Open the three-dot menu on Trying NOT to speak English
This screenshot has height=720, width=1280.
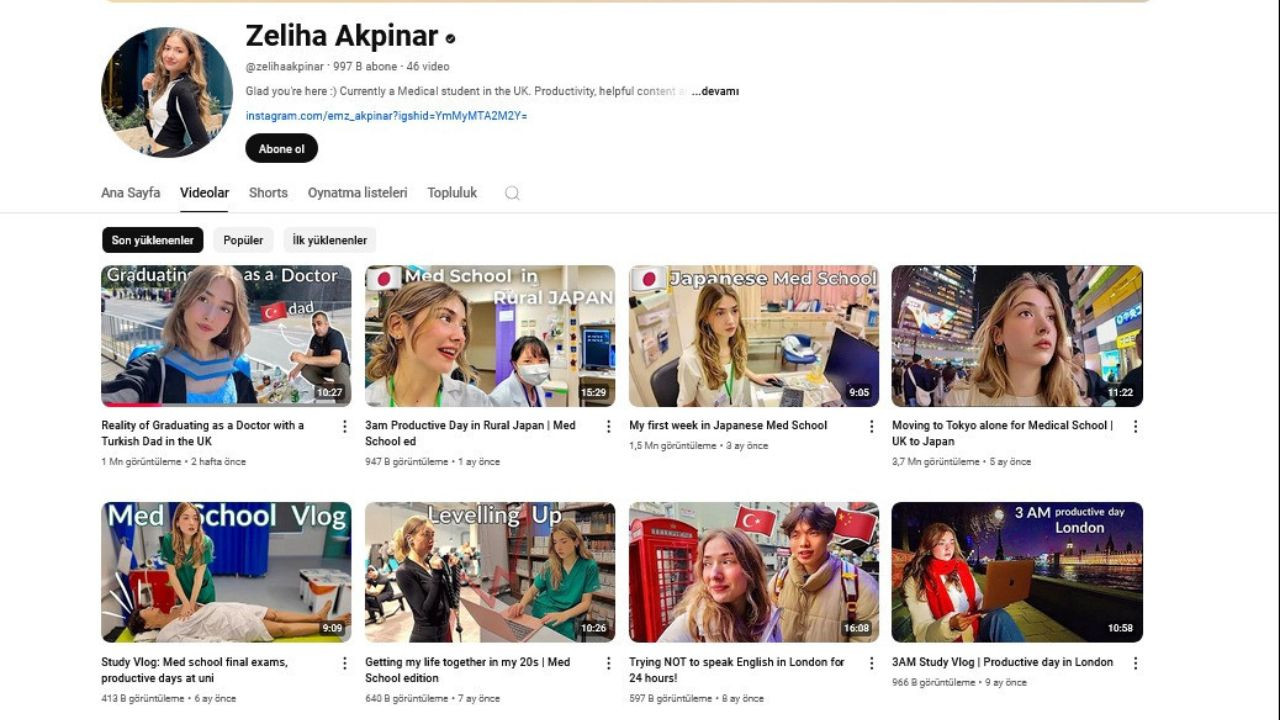click(x=872, y=662)
